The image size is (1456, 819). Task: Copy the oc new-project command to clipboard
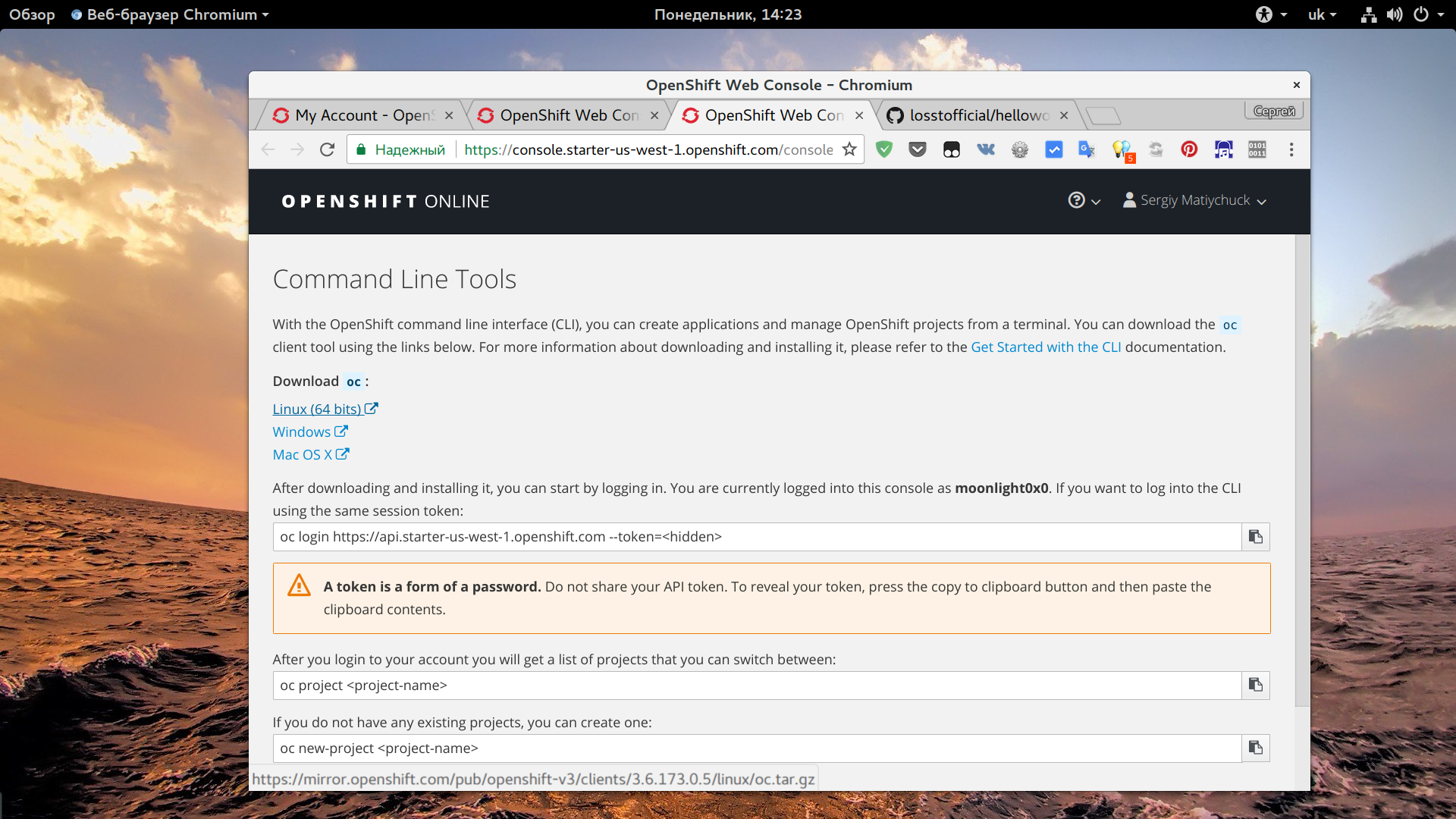click(x=1256, y=748)
